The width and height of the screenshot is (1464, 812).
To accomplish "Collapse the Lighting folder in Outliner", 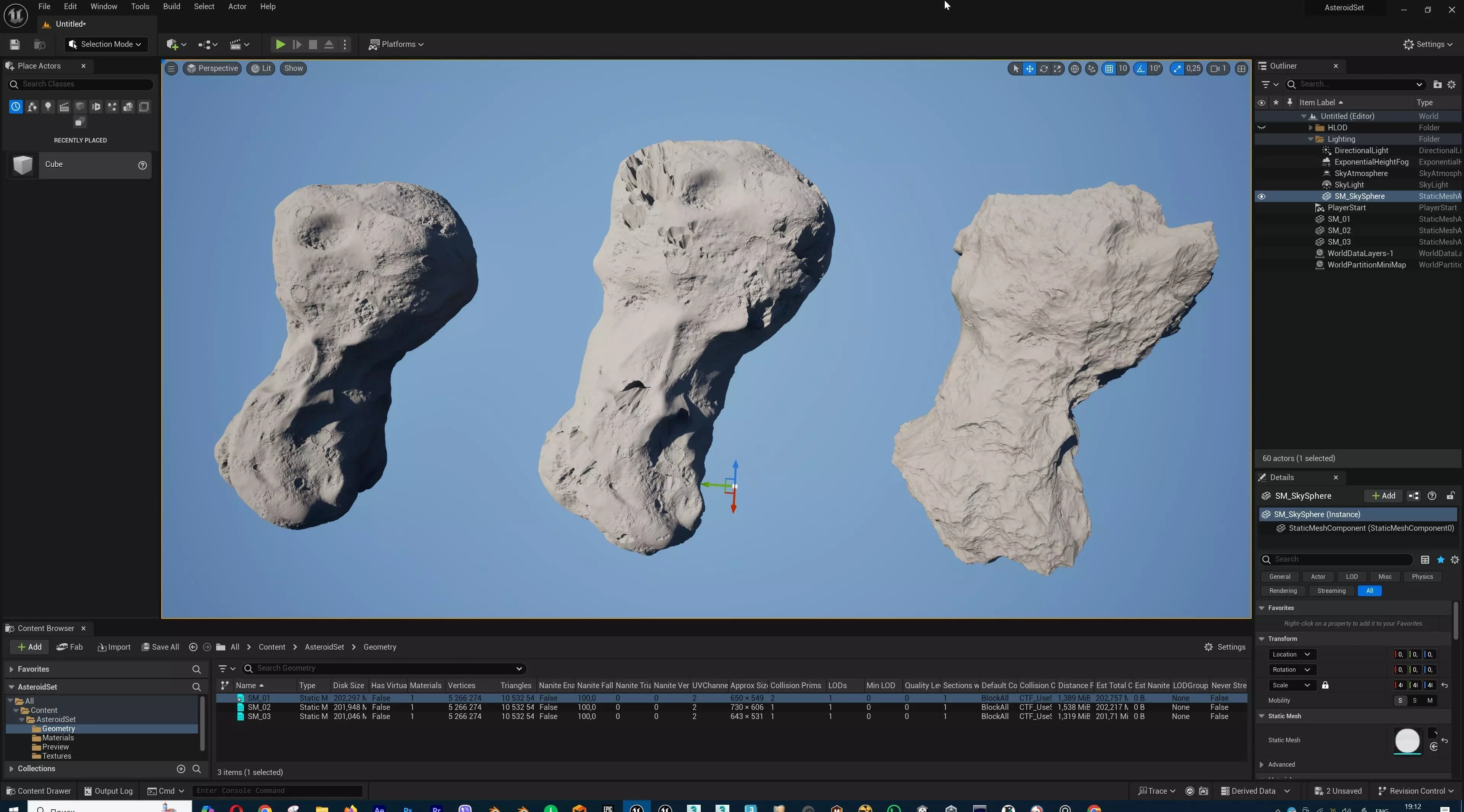I will 1311,139.
